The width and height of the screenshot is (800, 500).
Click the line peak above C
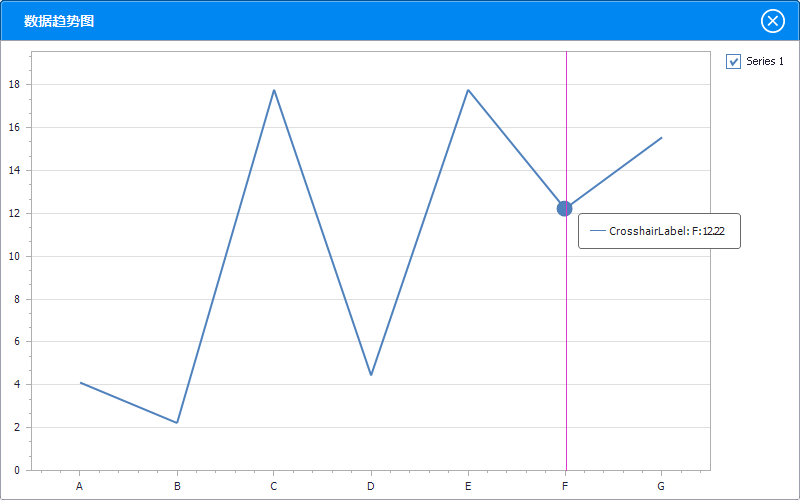click(274, 90)
